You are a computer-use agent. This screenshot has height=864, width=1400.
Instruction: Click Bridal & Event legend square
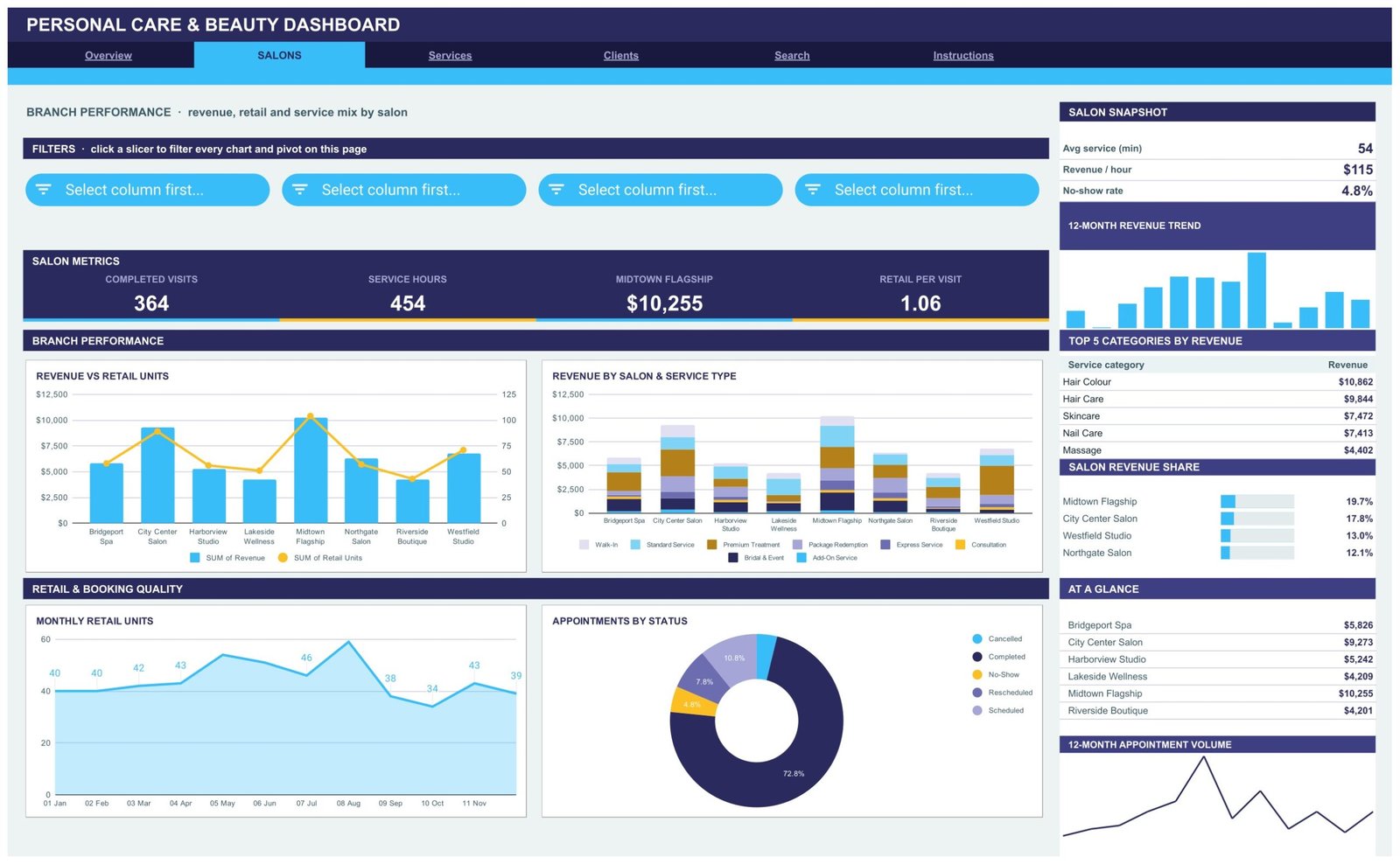point(733,558)
